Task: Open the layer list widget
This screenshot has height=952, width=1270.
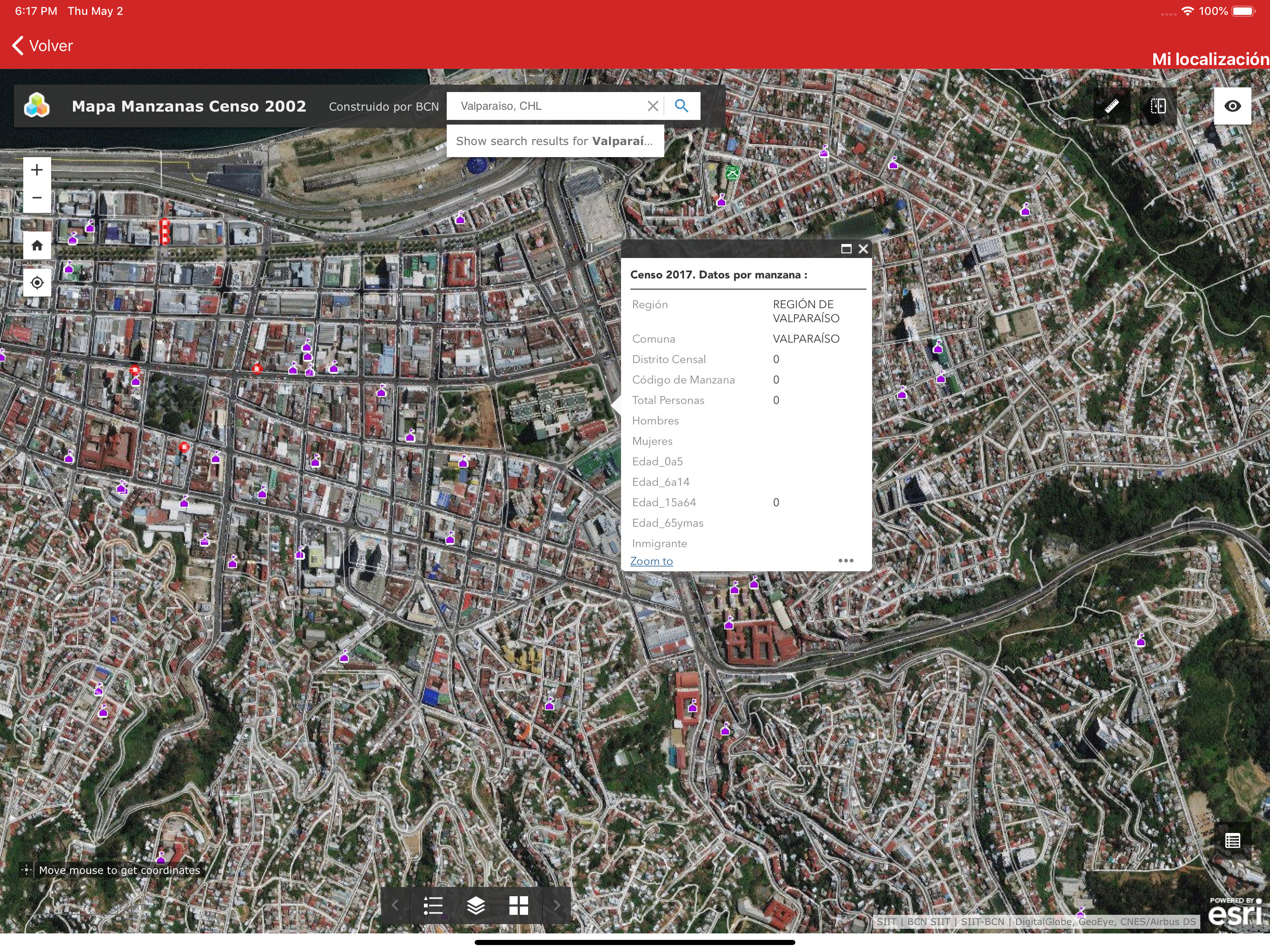Action: pos(476,906)
